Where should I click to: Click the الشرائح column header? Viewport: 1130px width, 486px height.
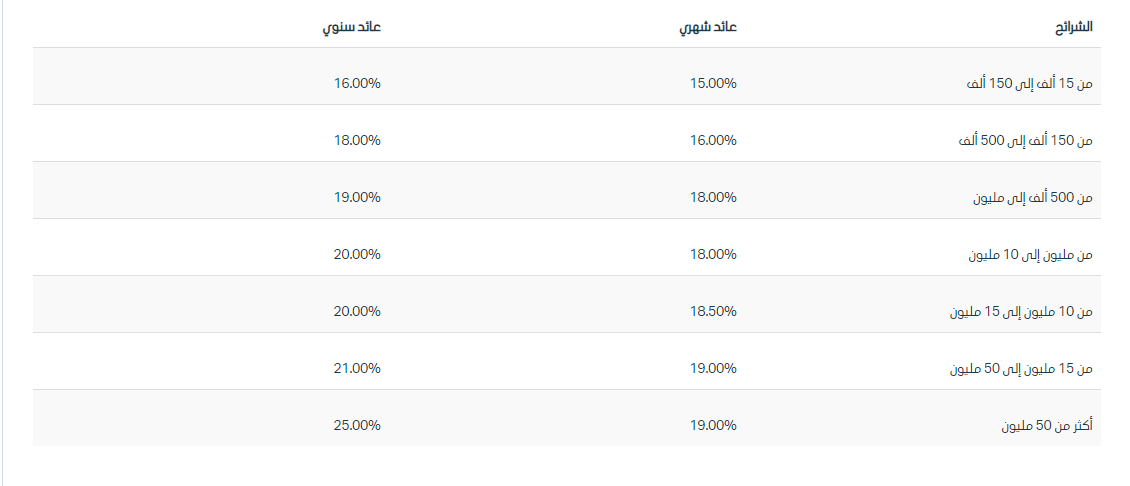pyautogui.click(x=1073, y=27)
